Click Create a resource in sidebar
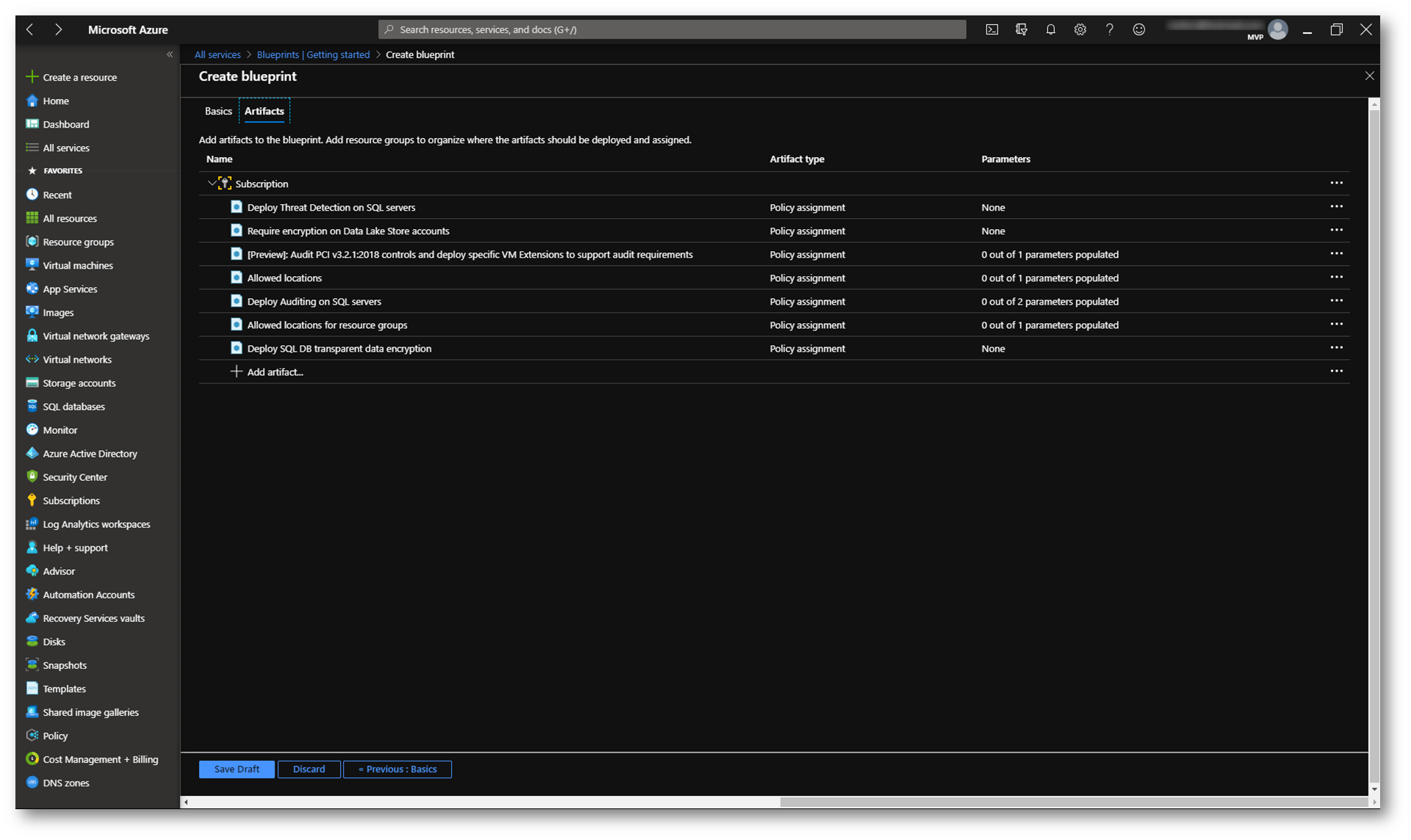Screen dimensions: 1411x840 coord(72,77)
